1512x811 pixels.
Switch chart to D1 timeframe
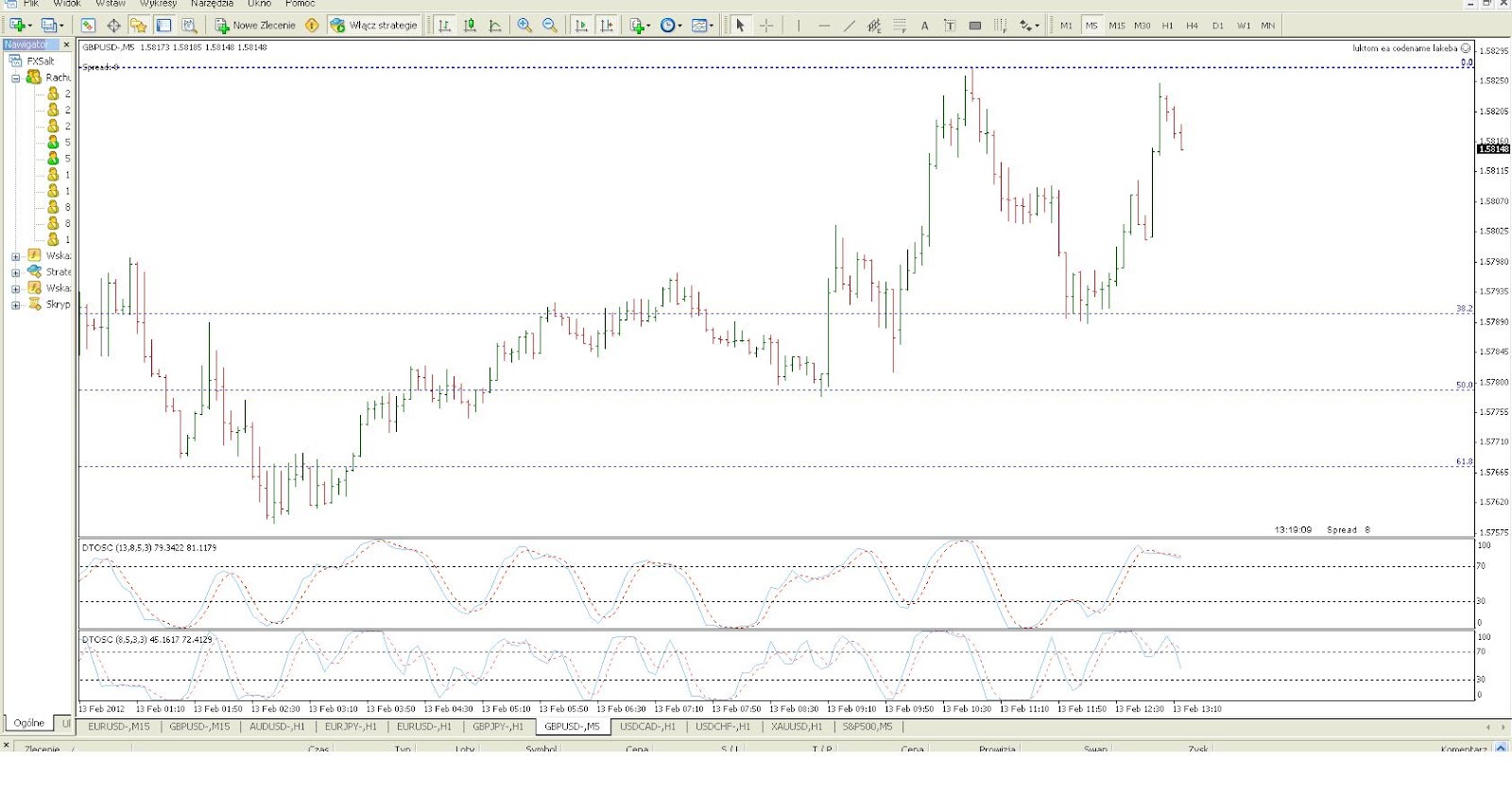[x=1218, y=26]
